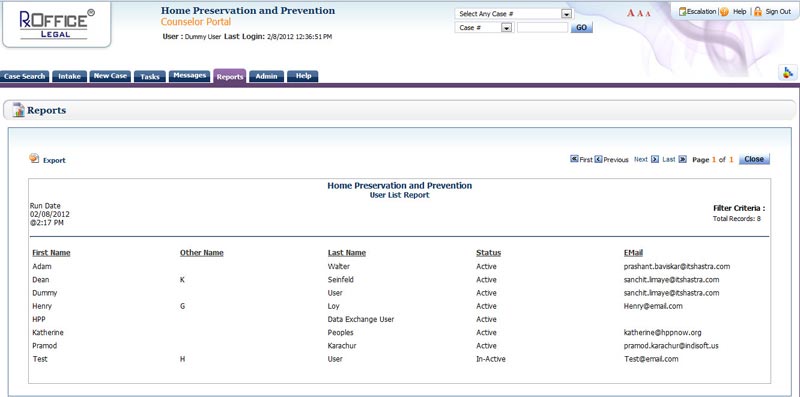Click the Export link
Image resolution: width=800 pixels, height=397 pixels.
tap(54, 160)
